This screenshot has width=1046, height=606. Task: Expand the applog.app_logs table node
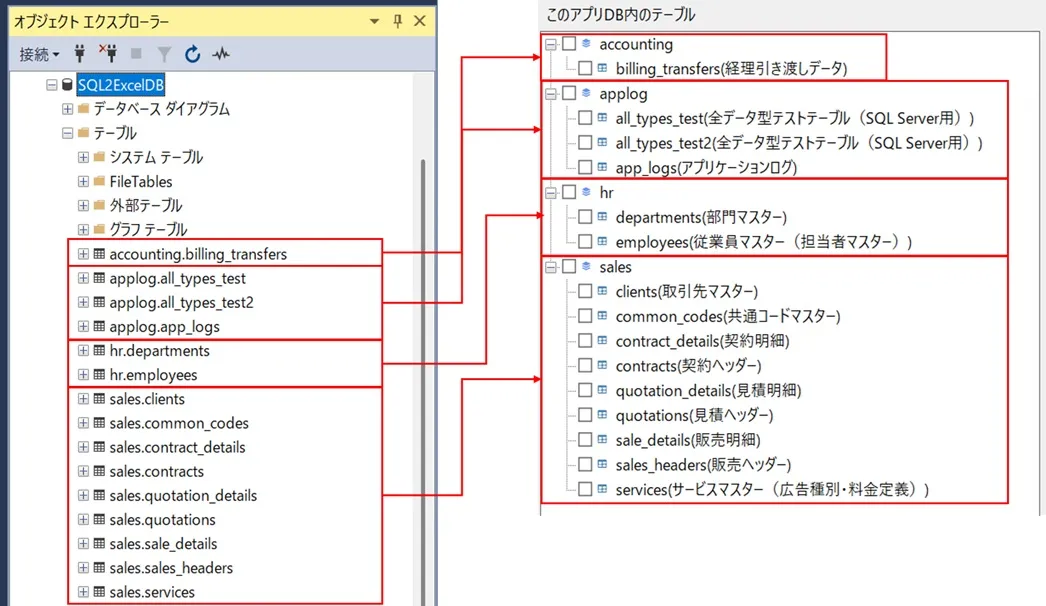click(x=83, y=326)
